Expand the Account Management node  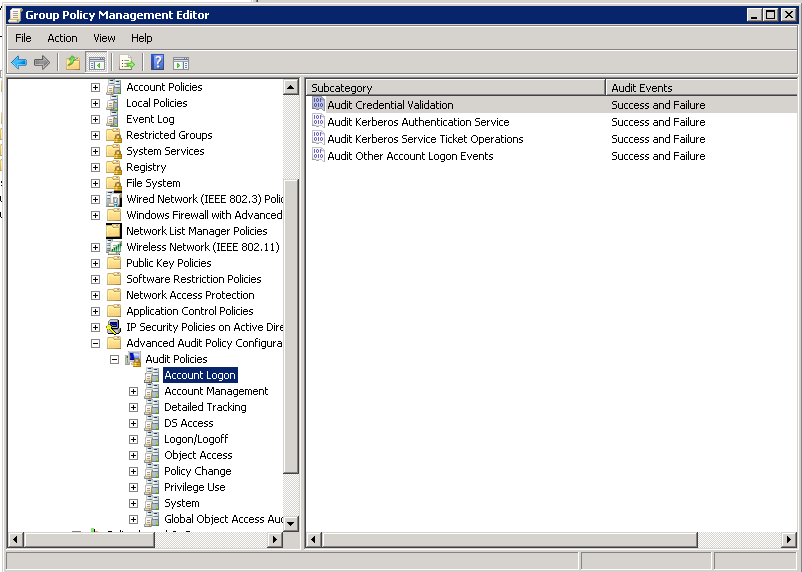[x=133, y=391]
